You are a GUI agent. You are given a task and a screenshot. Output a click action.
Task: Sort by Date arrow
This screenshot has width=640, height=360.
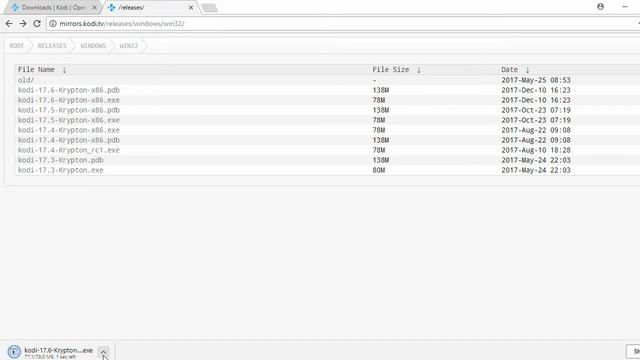coord(527,70)
